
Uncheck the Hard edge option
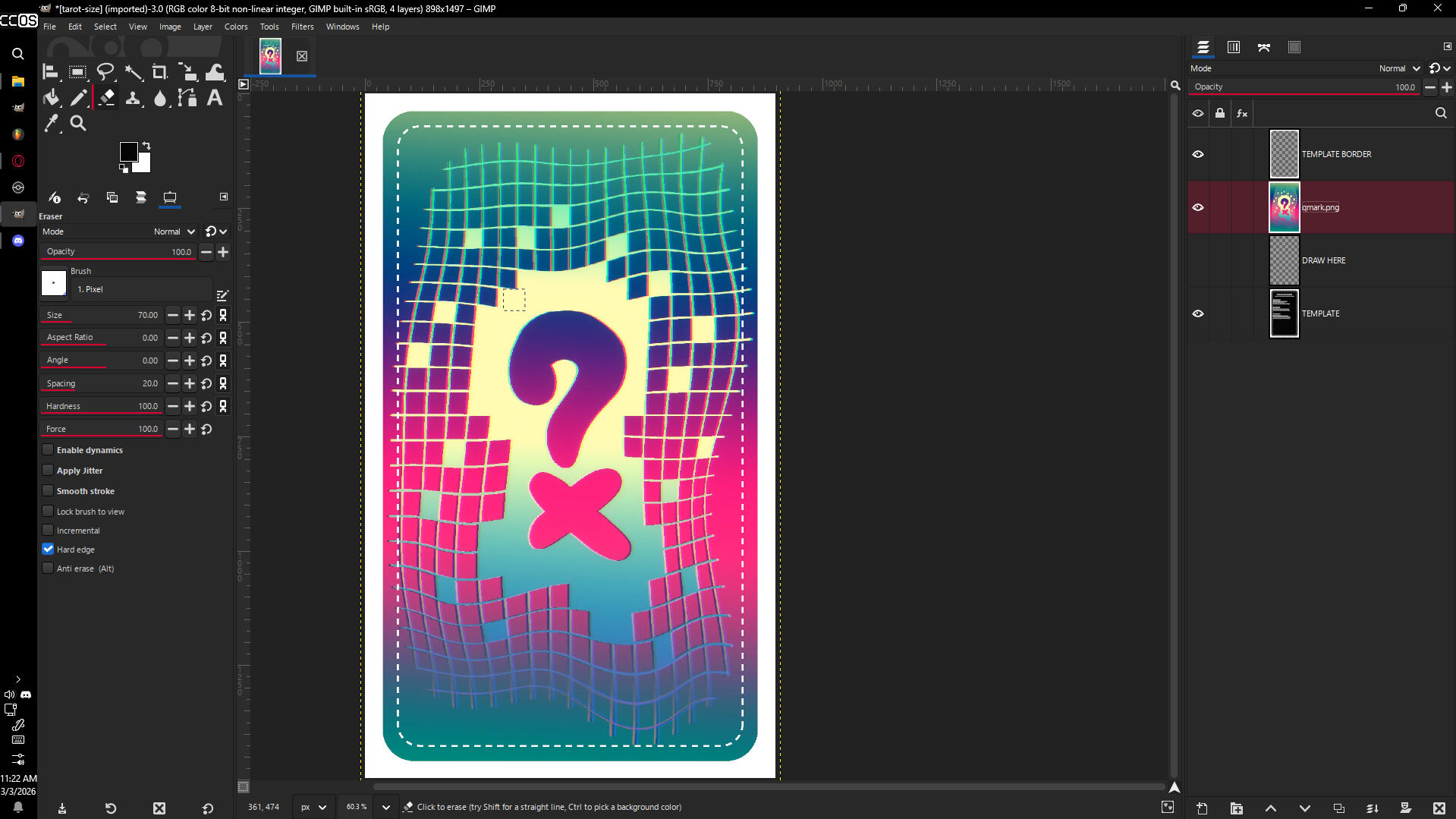[49, 550]
